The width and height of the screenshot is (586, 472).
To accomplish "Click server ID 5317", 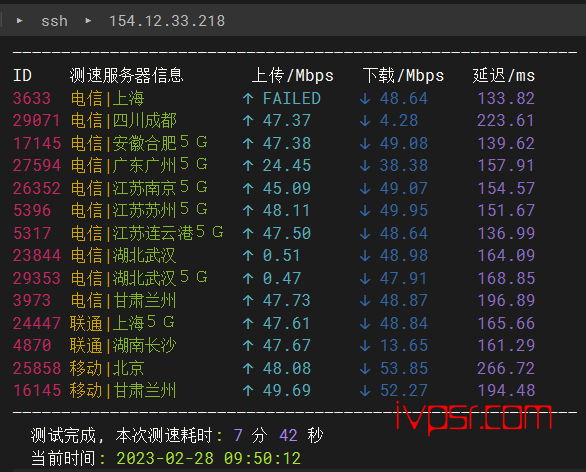I will (x=32, y=234).
